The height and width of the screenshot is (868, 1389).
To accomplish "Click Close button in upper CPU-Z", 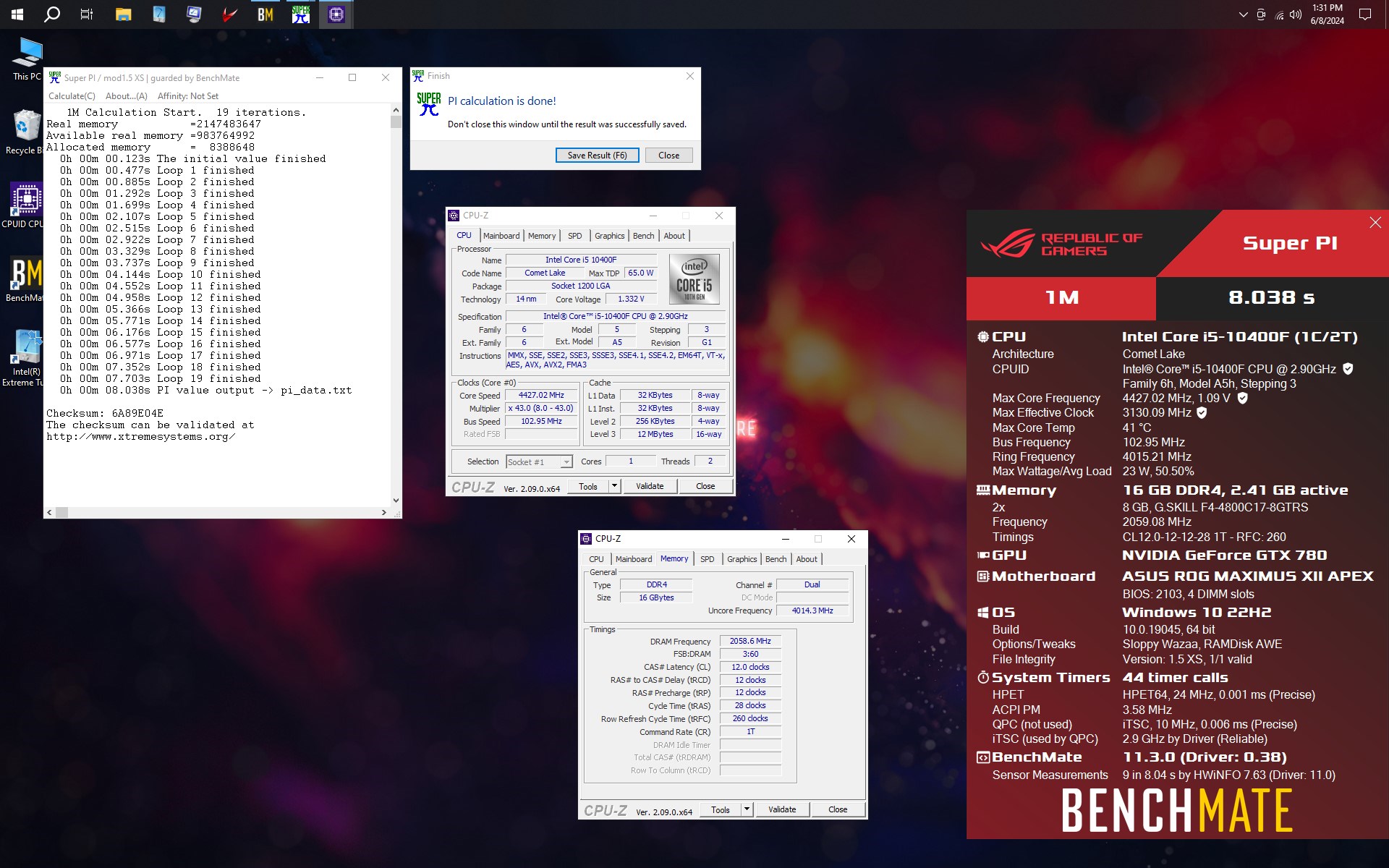I will pyautogui.click(x=705, y=487).
